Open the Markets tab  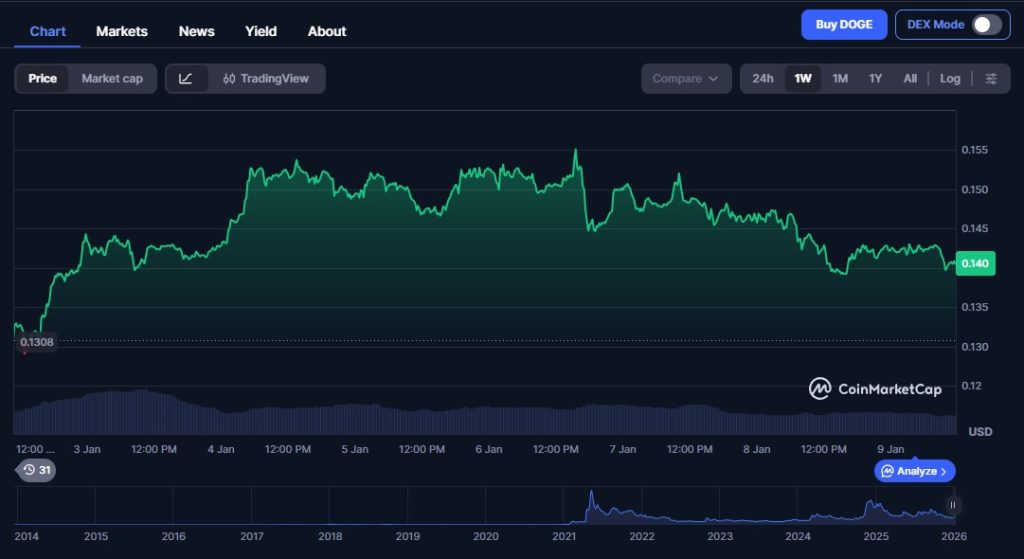(x=121, y=31)
